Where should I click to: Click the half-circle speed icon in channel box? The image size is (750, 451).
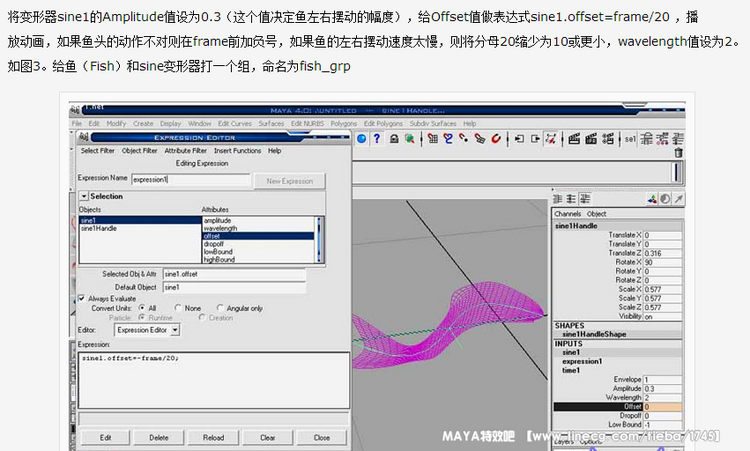665,198
